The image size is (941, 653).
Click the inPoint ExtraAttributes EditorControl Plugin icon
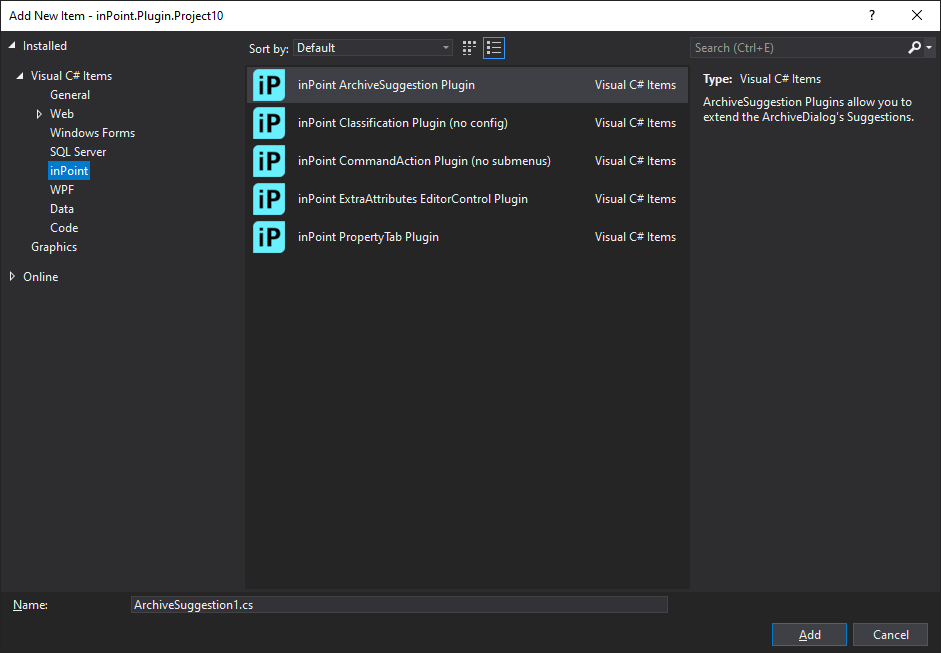[269, 199]
